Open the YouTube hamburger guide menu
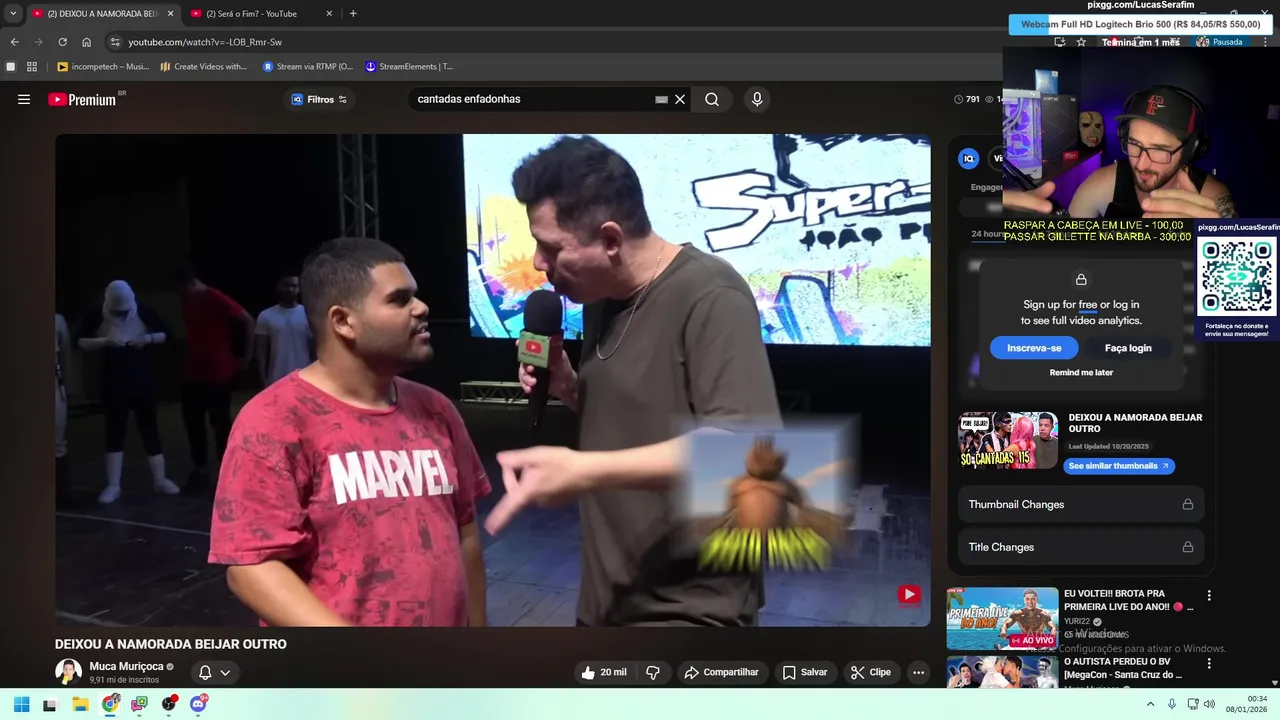1280x720 pixels. click(x=24, y=99)
